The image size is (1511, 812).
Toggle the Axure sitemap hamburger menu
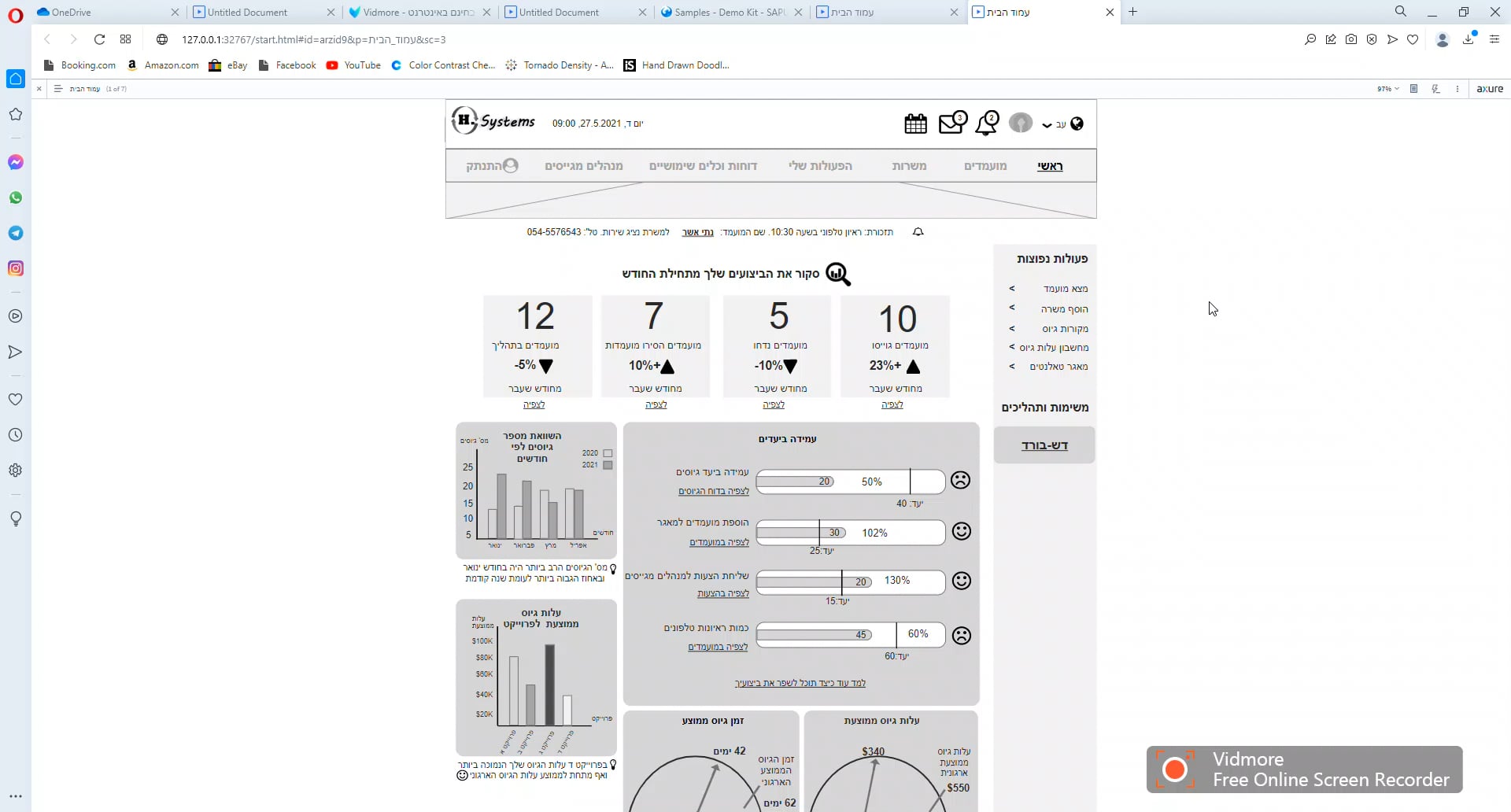(x=57, y=89)
